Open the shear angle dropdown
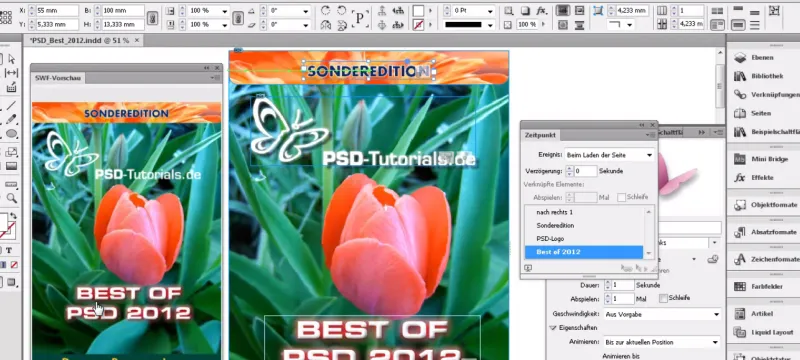This screenshot has width=800, height=360. pos(306,24)
